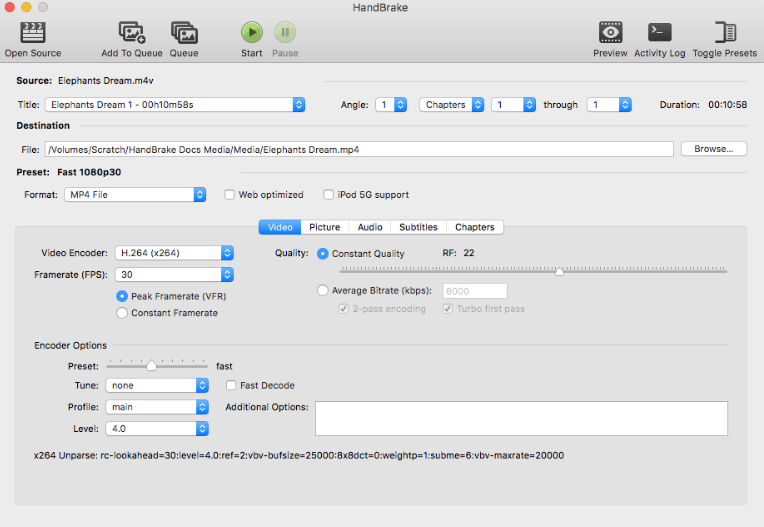Toggle the Turbo first pass checkbox

pyautogui.click(x=448, y=309)
